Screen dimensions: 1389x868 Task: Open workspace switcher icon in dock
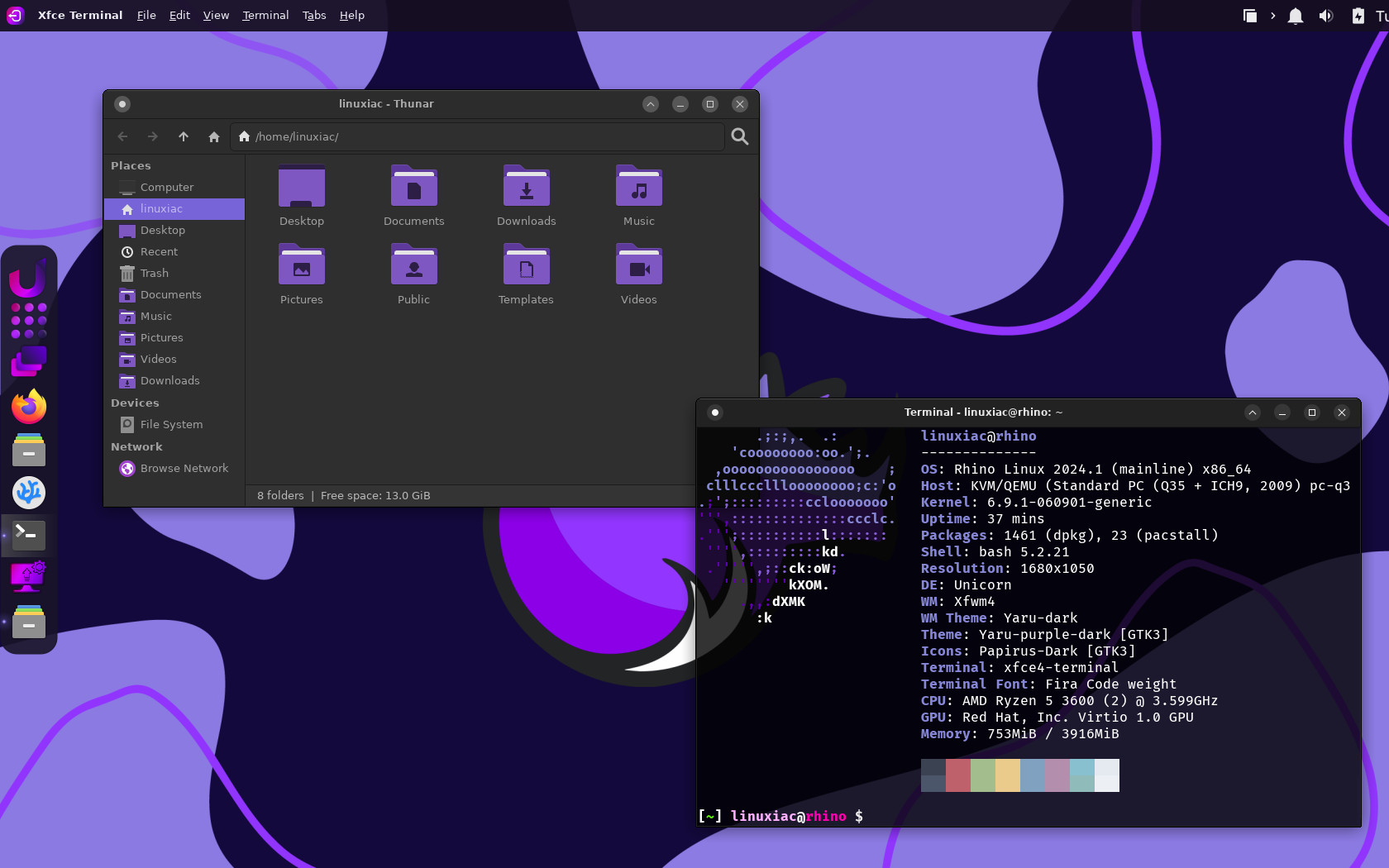29,361
